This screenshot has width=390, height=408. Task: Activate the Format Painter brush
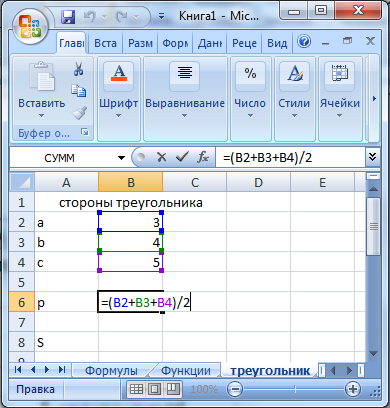point(79,113)
